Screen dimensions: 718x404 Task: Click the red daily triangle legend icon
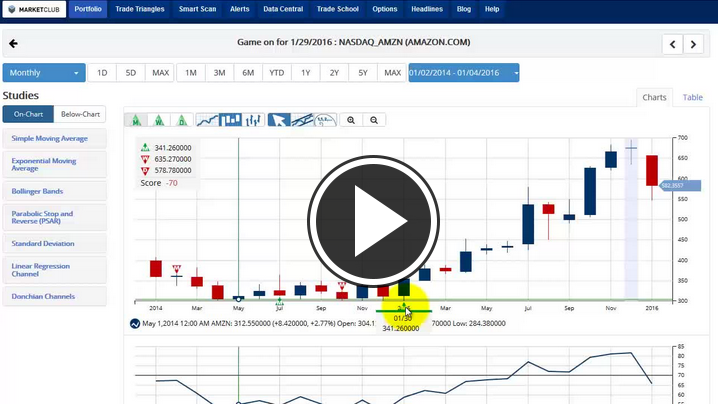(x=145, y=170)
